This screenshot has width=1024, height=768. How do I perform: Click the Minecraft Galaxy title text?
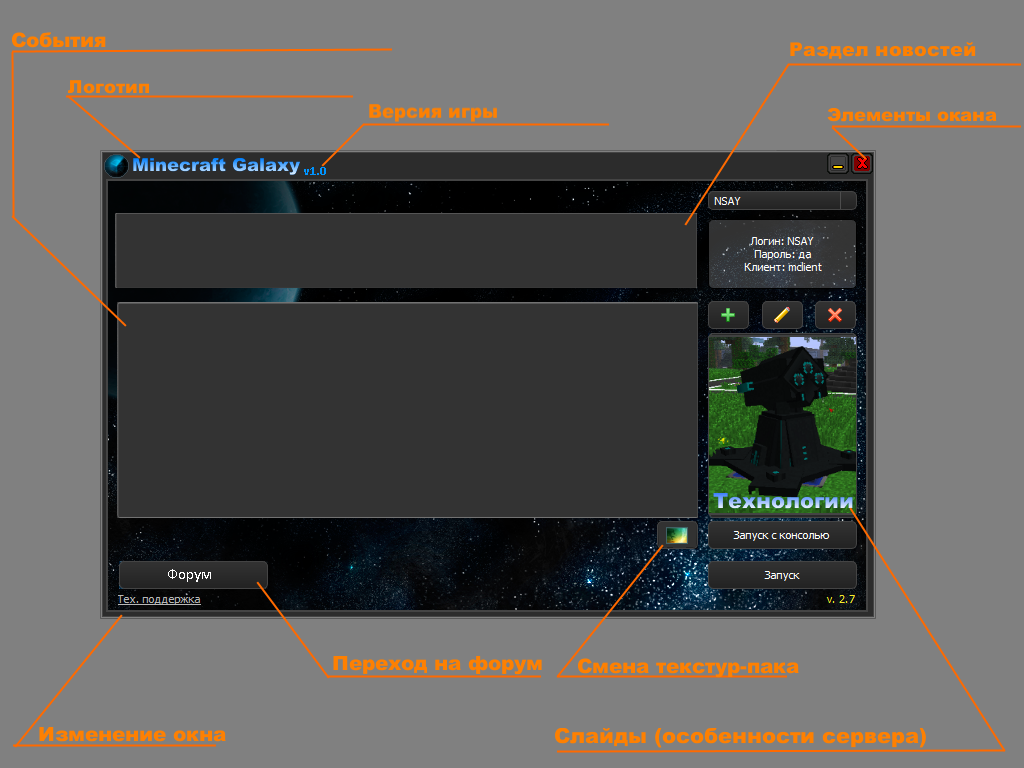(x=216, y=165)
